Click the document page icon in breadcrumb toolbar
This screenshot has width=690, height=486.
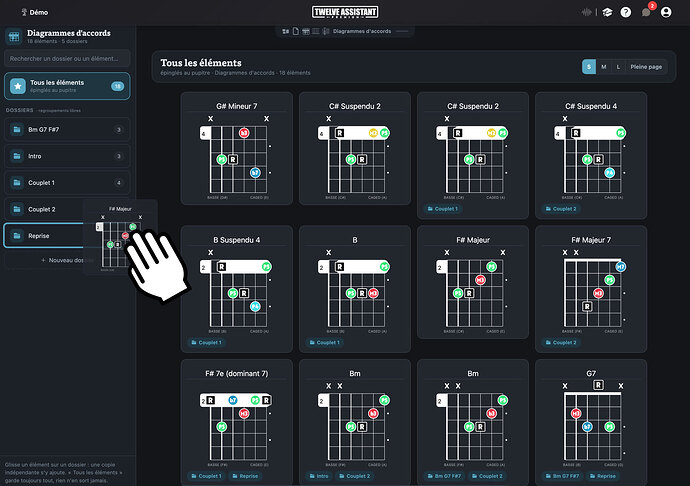pos(296,31)
